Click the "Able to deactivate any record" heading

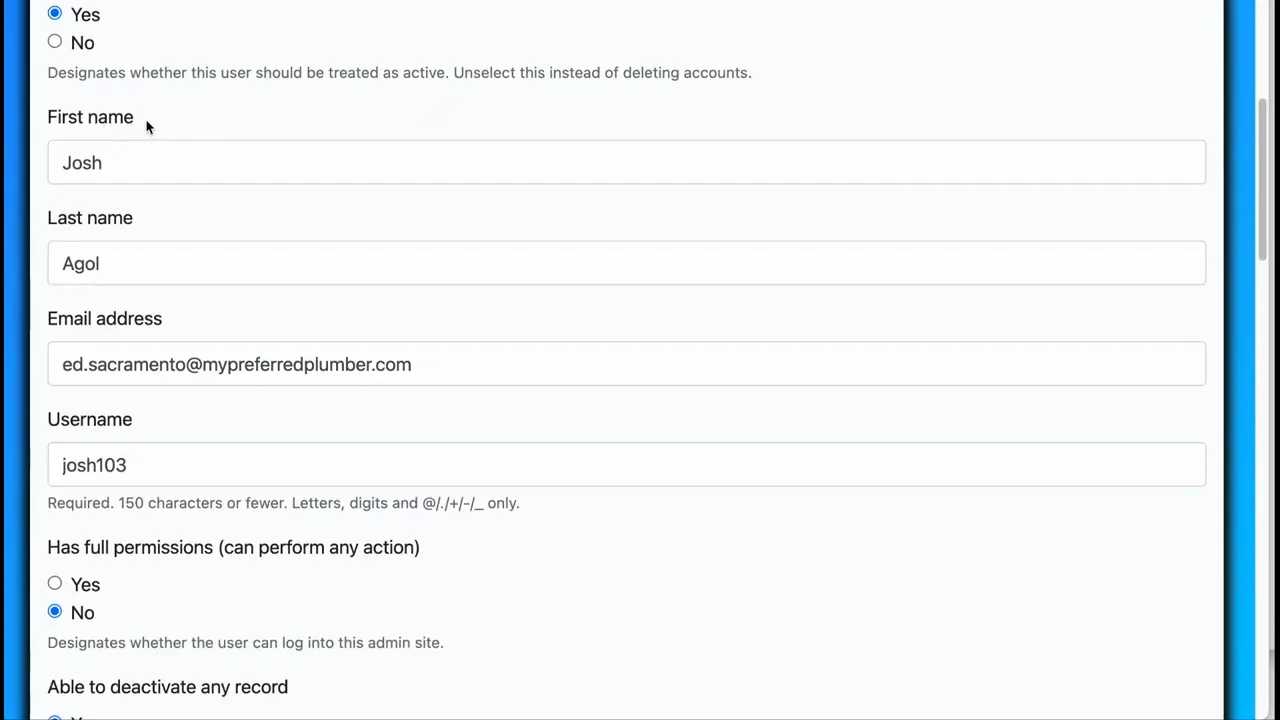pos(167,687)
